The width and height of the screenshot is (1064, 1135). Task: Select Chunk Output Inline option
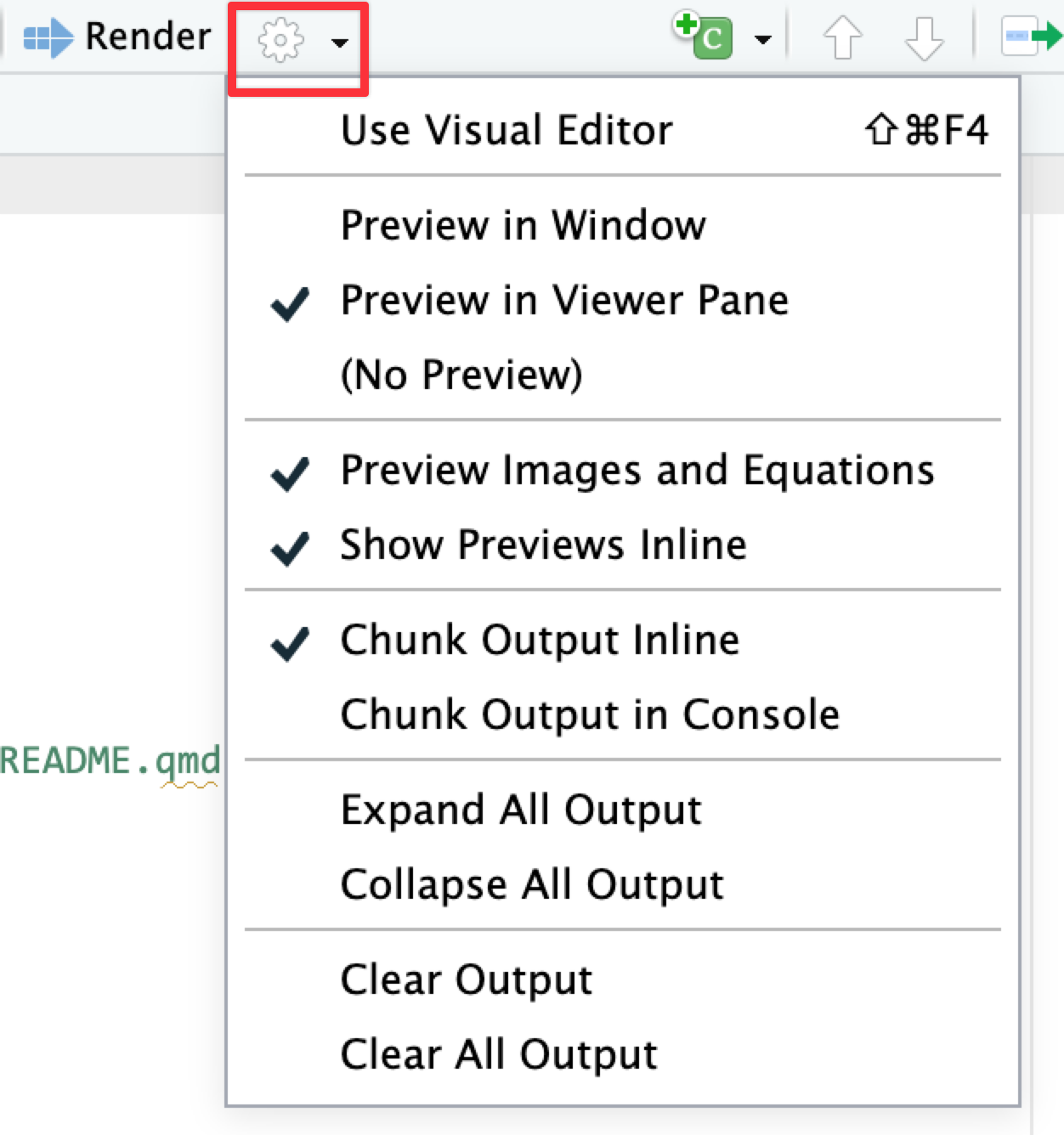[x=540, y=641]
